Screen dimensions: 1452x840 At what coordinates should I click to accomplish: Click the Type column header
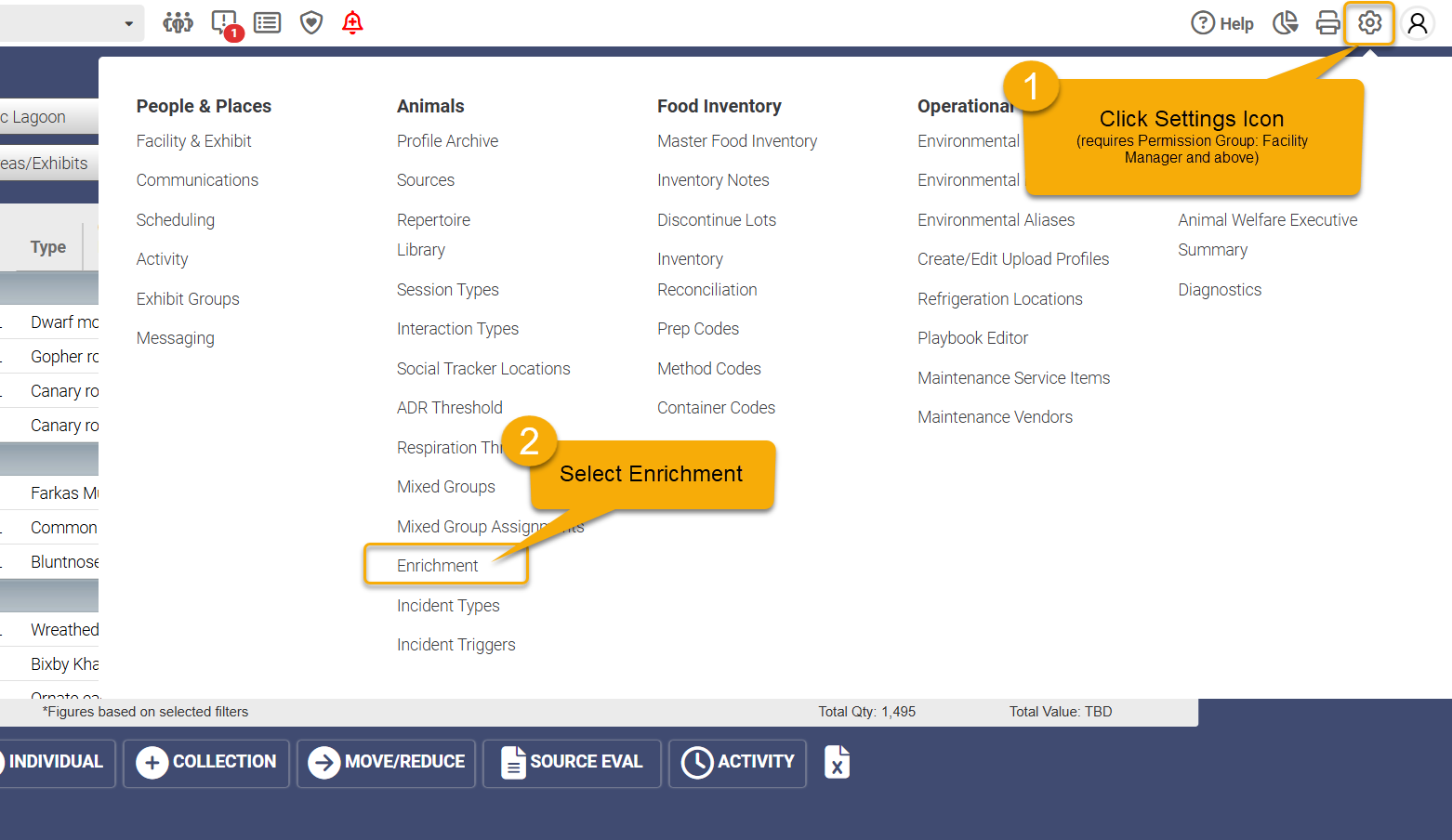(x=48, y=247)
